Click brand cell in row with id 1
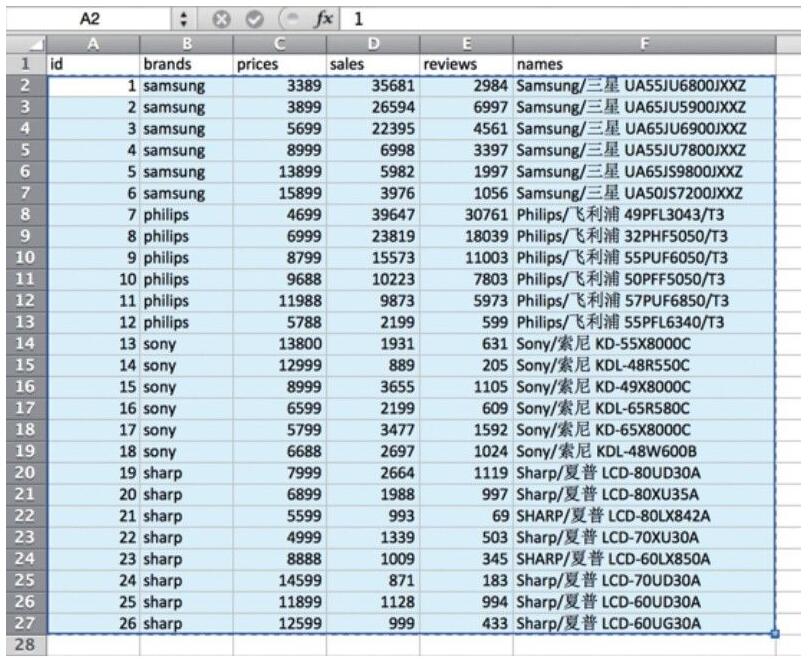 click(x=186, y=86)
